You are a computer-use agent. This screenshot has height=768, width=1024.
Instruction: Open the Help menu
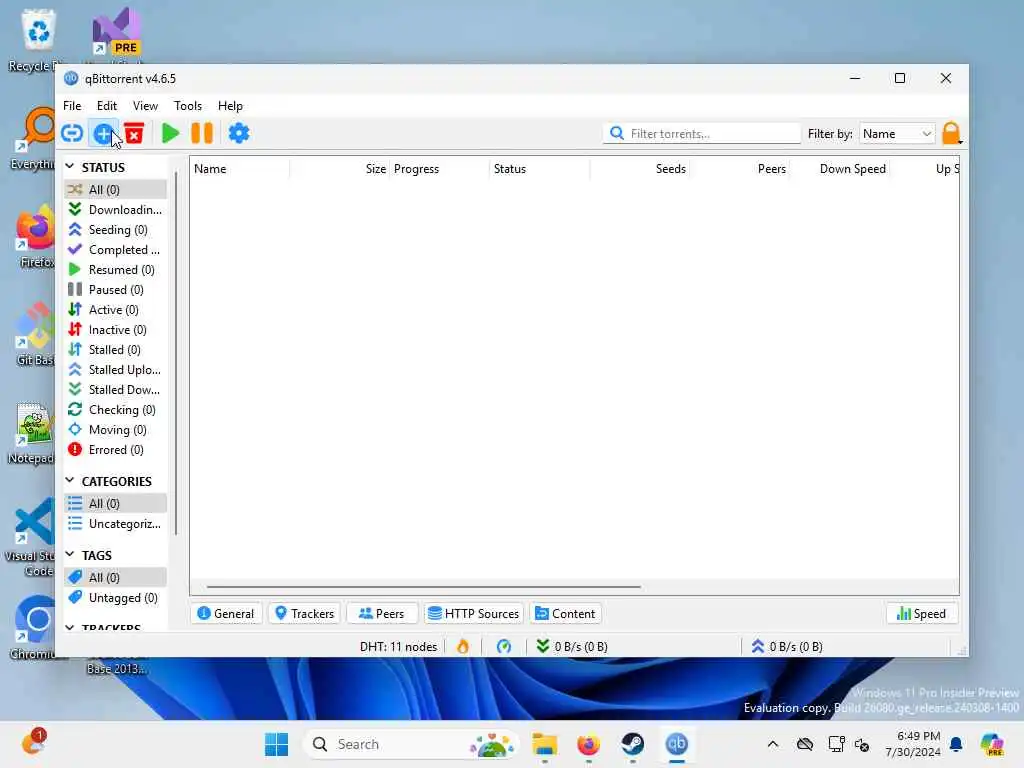[x=230, y=106]
